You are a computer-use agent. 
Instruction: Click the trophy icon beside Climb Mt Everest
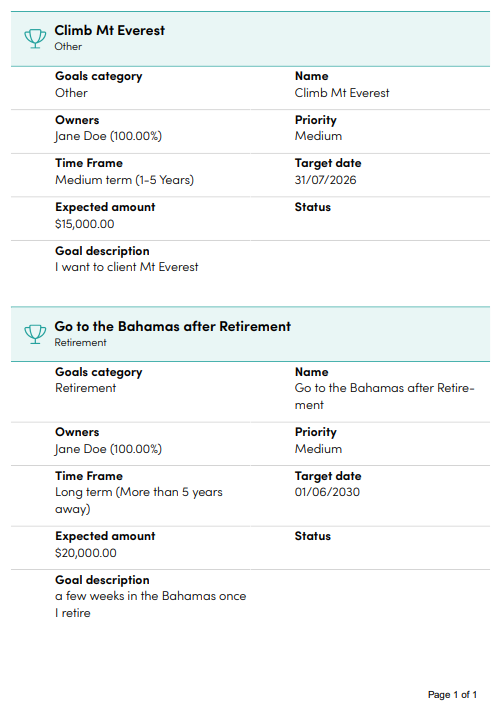point(35,38)
